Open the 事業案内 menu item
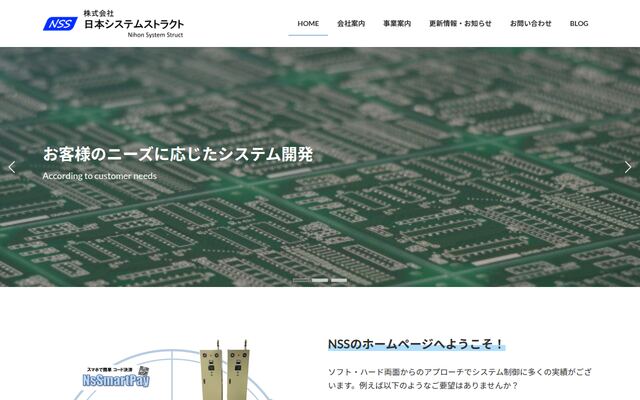Screen dimensions: 640x400 tap(397, 24)
